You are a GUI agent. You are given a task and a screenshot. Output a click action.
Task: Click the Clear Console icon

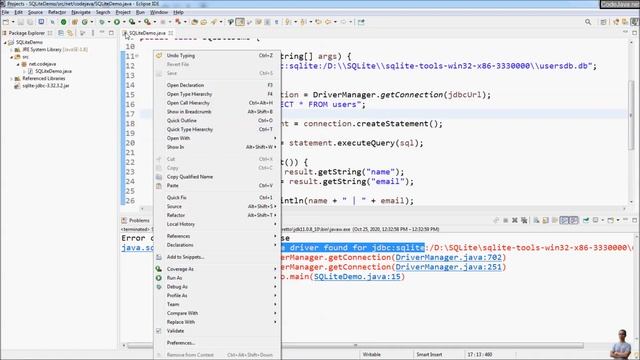(x=536, y=220)
